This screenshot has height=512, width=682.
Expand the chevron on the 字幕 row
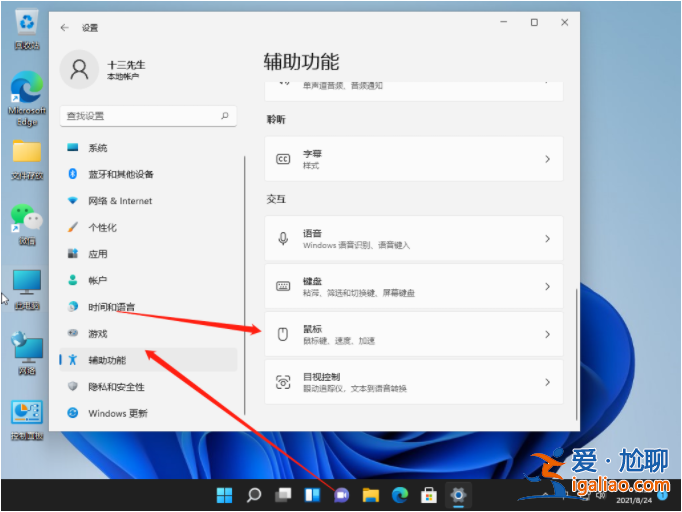548,159
